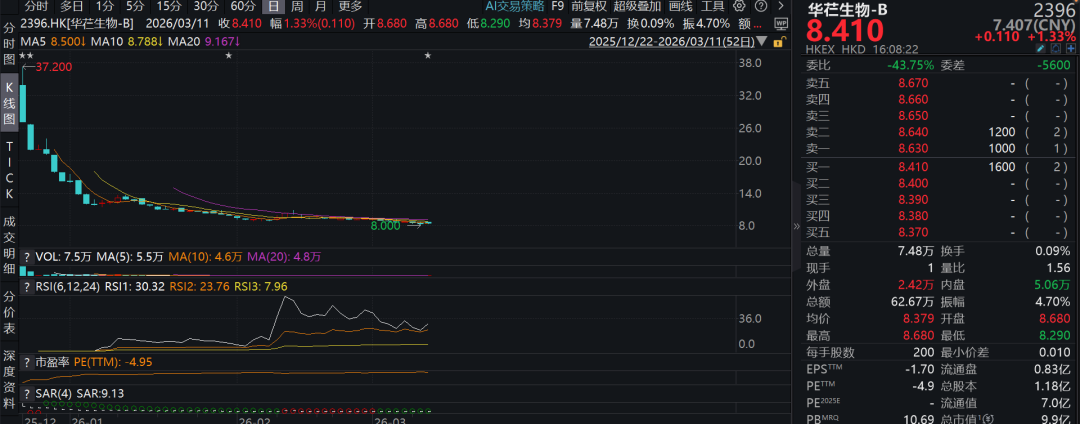
Task: Click the SAR(4) indicator help icon
Action: (x=26, y=391)
